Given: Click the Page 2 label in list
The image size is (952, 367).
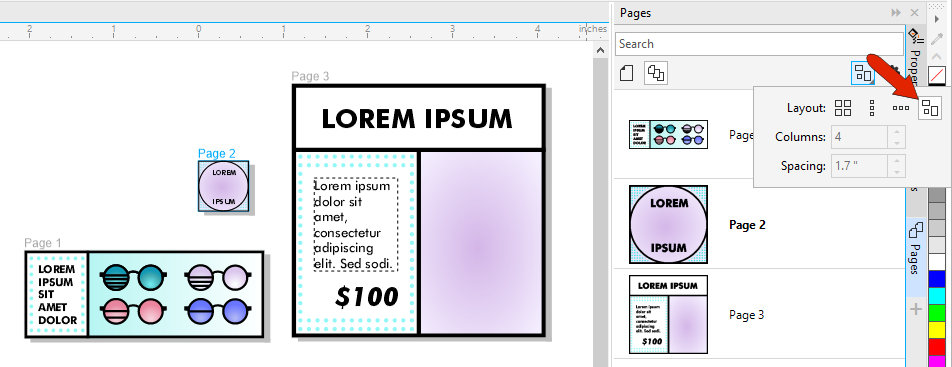Looking at the screenshot, I should 747,225.
